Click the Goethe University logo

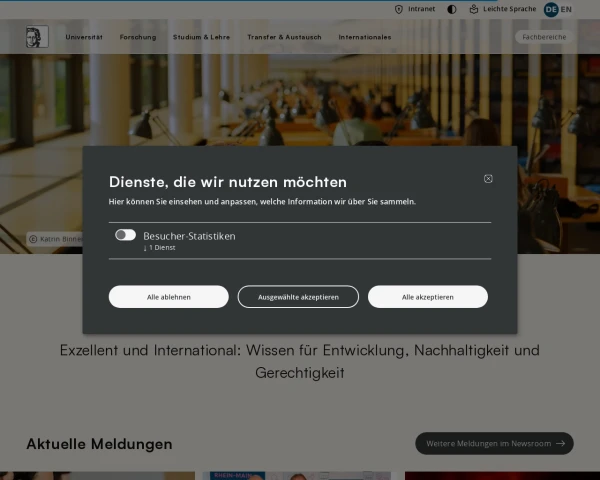37,37
